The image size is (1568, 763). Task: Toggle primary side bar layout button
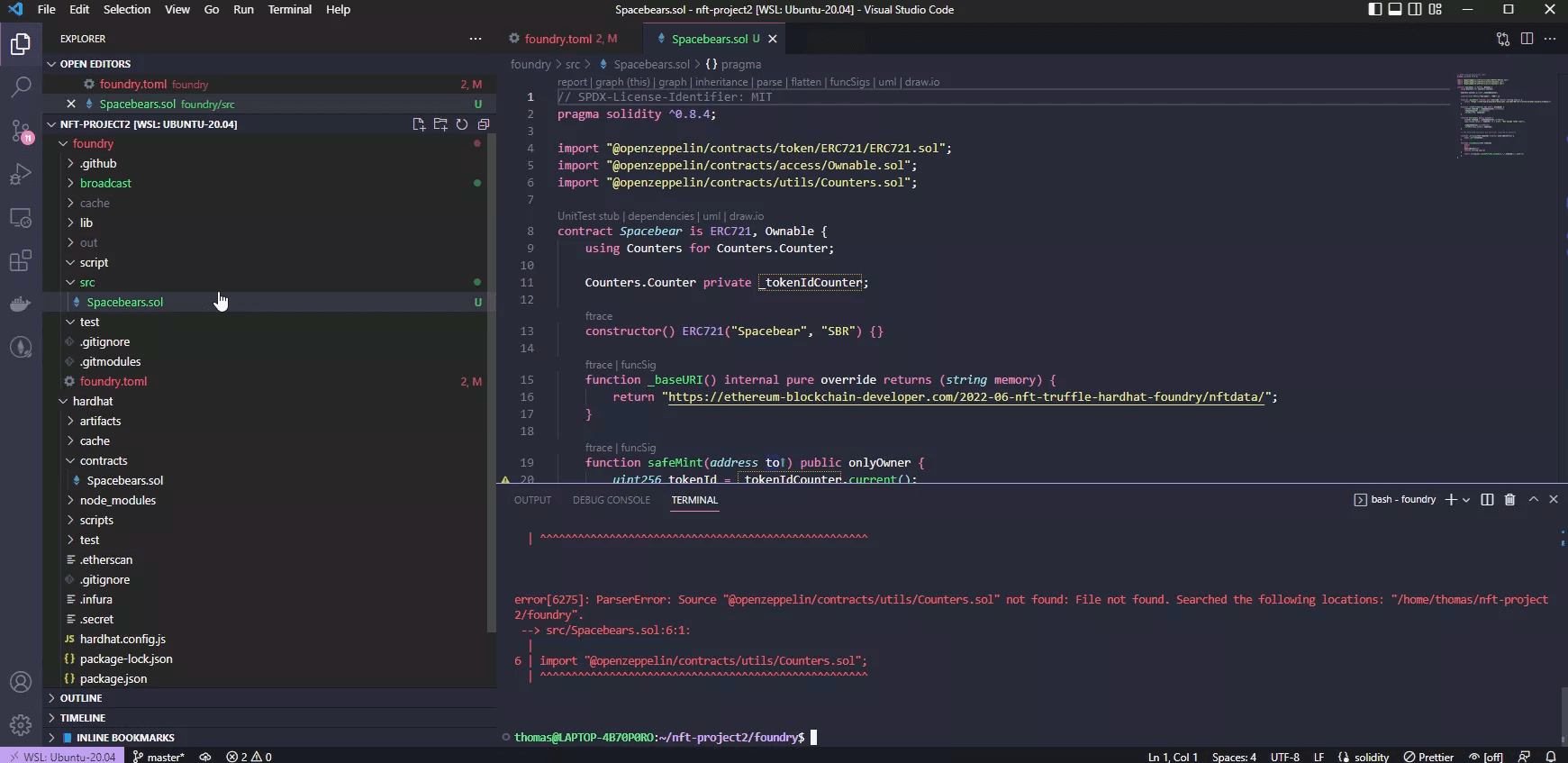coord(1375,9)
